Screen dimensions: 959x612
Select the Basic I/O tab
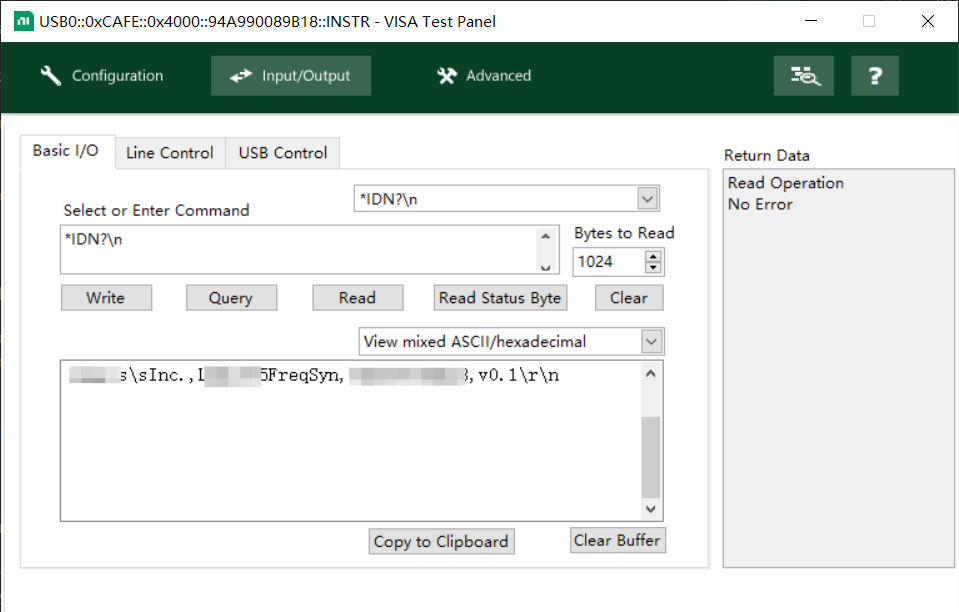point(66,151)
